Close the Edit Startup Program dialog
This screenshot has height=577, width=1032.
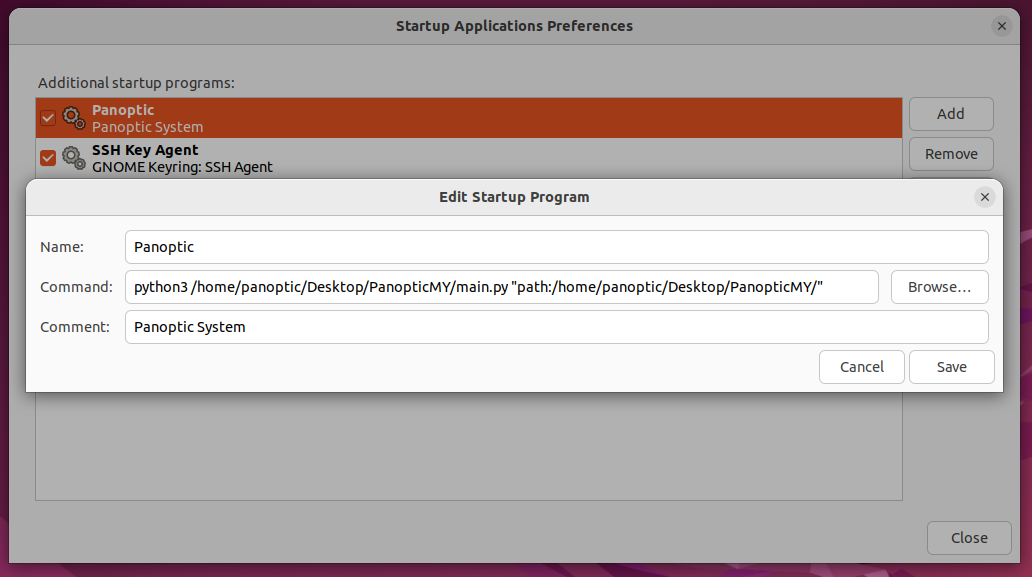click(x=985, y=197)
